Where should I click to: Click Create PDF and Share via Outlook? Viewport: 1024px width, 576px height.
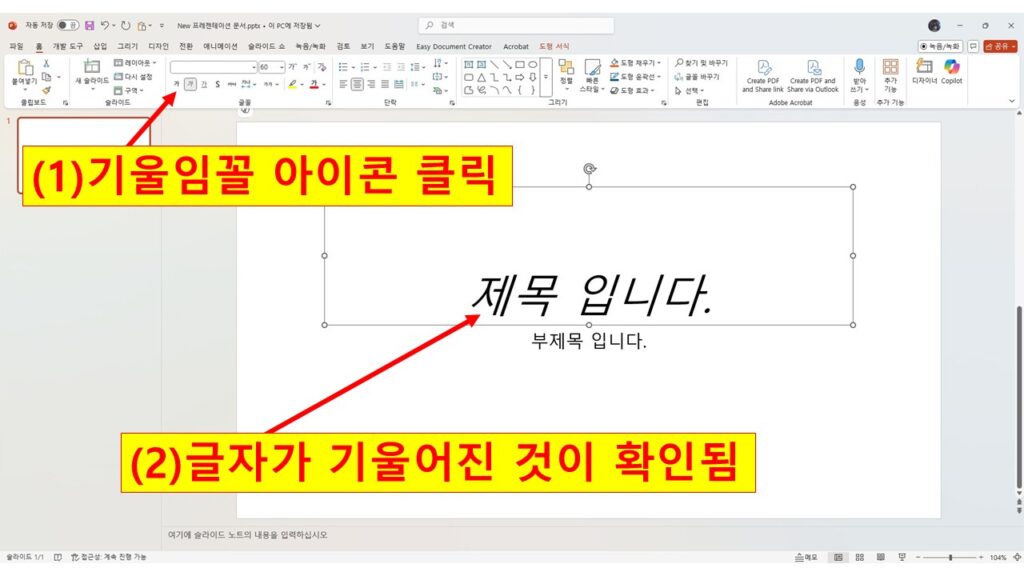point(813,76)
